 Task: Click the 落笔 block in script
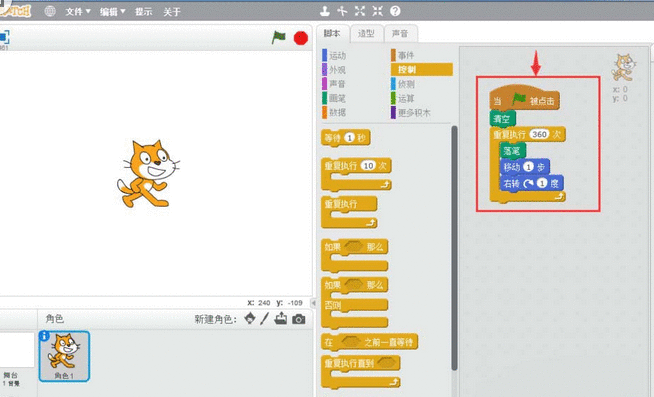point(512,151)
